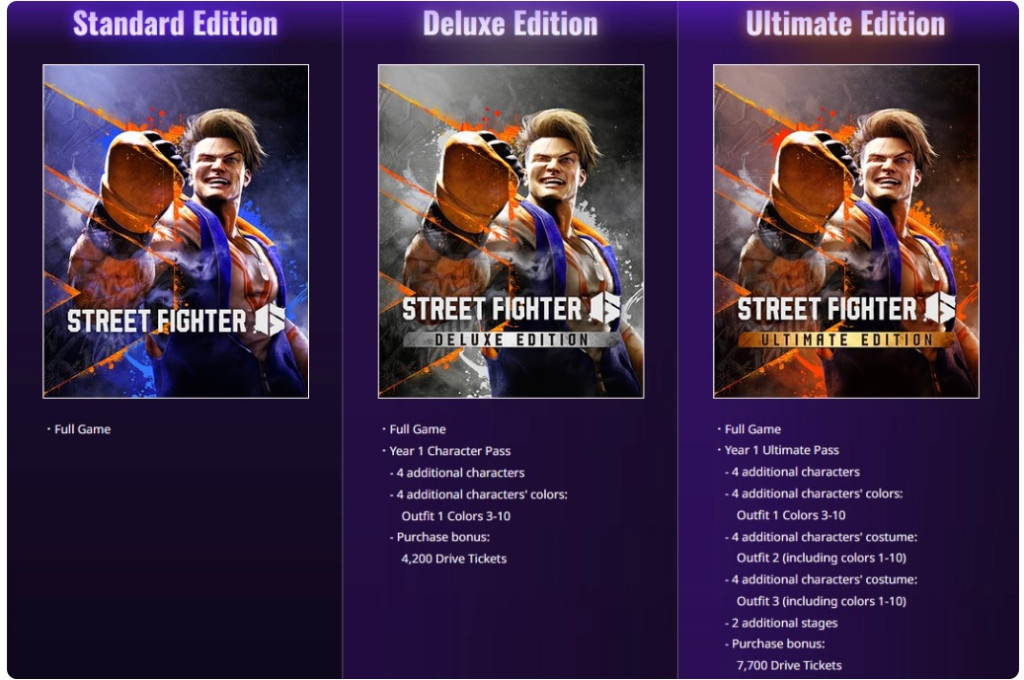Image resolution: width=1024 pixels, height=680 pixels.
Task: Click Outfit 2 (including colors 1-10) line
Action: point(822,558)
